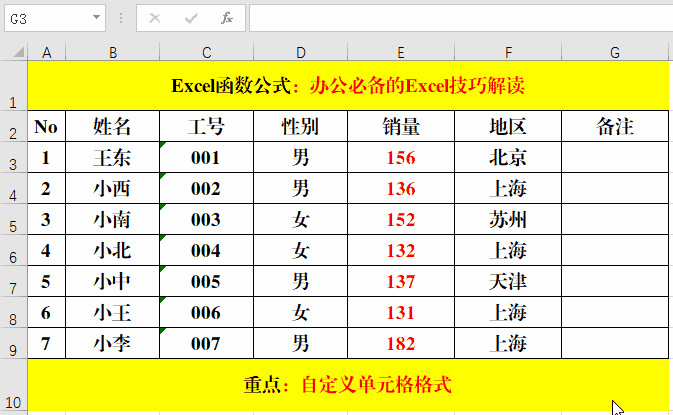
Task: Click the region cell '苏州'
Action: click(508, 219)
